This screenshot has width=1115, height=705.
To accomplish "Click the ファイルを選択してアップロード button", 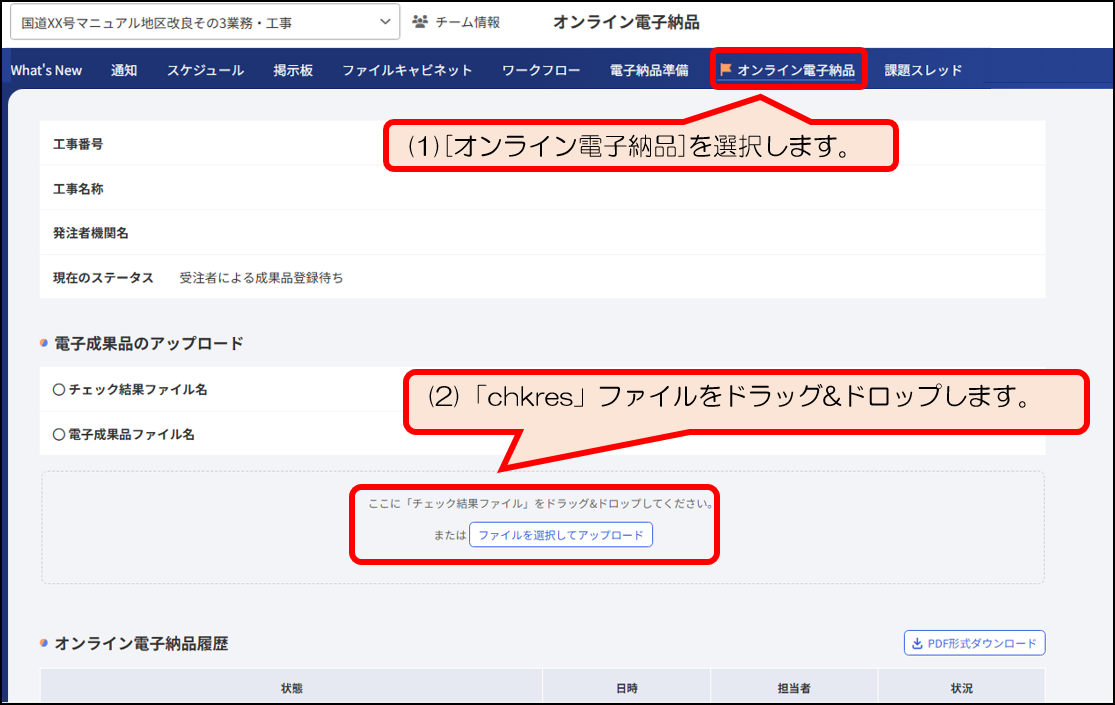I will (x=561, y=535).
